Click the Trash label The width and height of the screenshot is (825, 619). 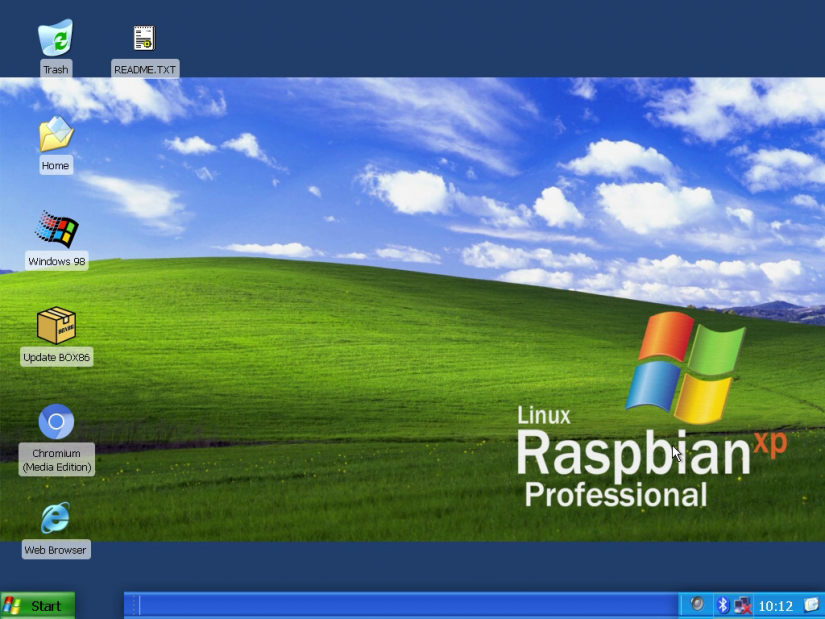click(x=55, y=69)
